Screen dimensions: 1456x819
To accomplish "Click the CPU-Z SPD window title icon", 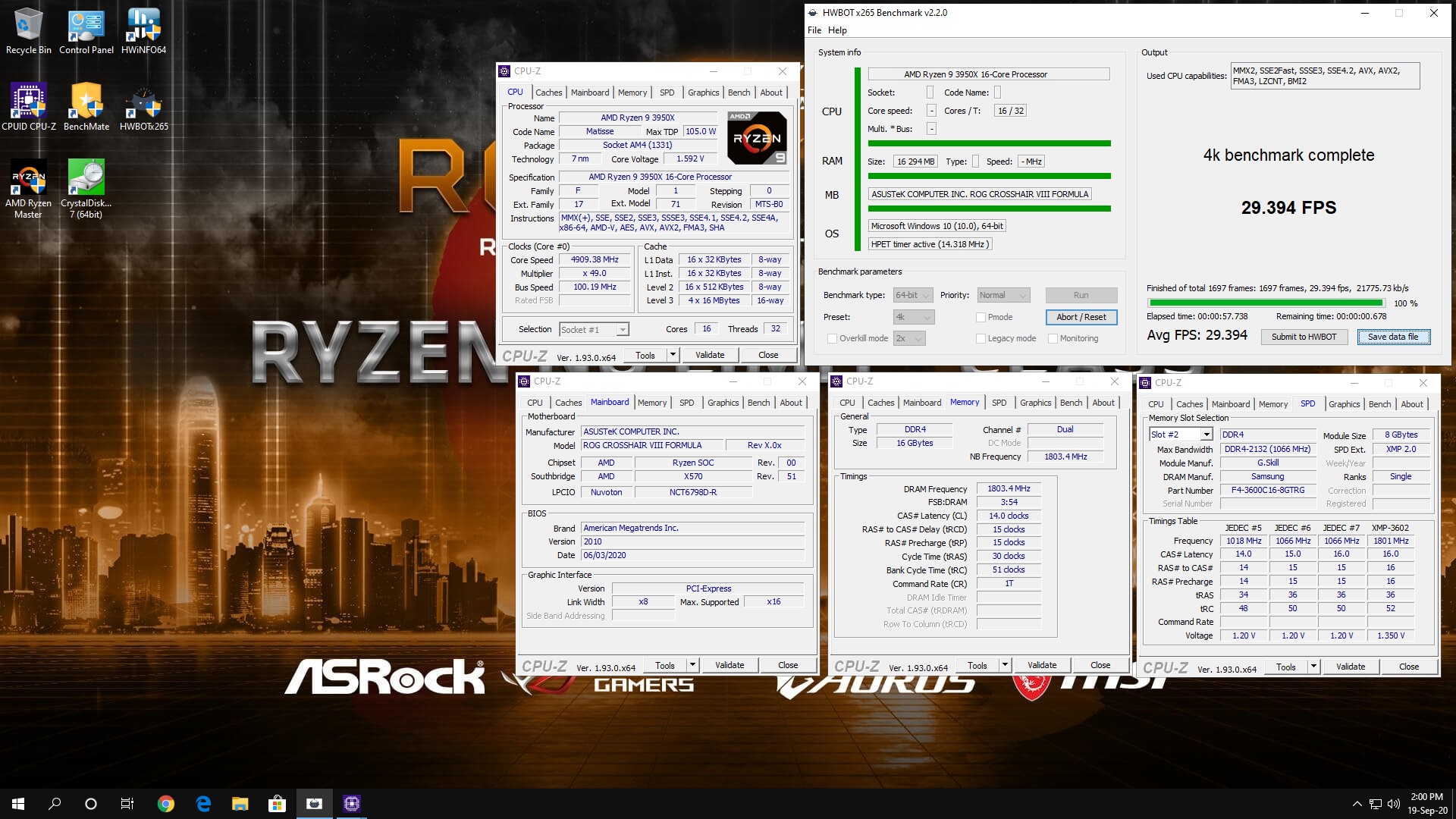I will click(x=1146, y=383).
